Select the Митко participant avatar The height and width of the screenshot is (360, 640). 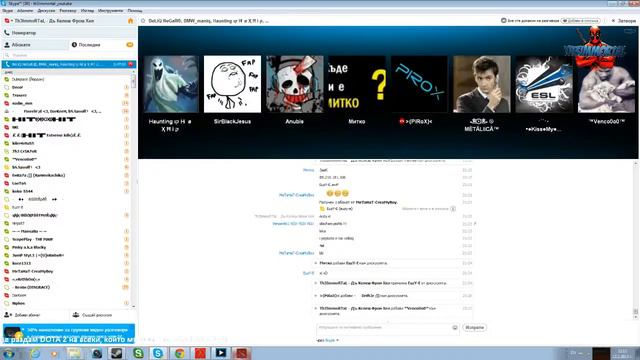click(x=357, y=84)
